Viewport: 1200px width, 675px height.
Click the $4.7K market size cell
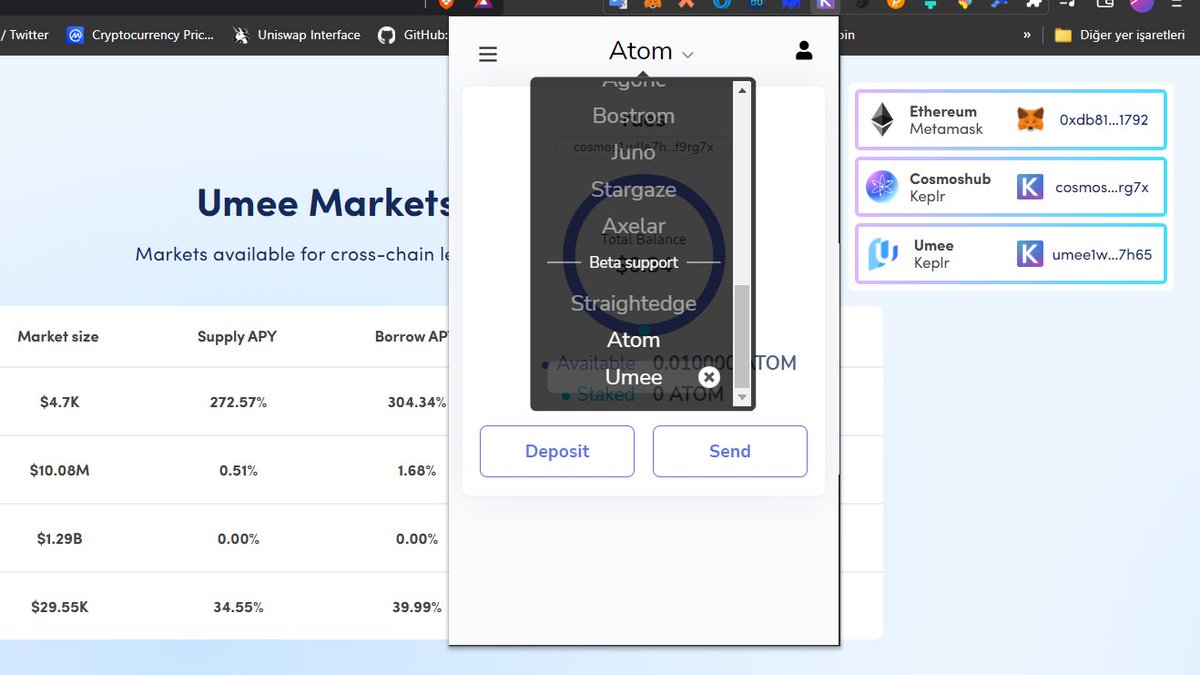pos(58,402)
